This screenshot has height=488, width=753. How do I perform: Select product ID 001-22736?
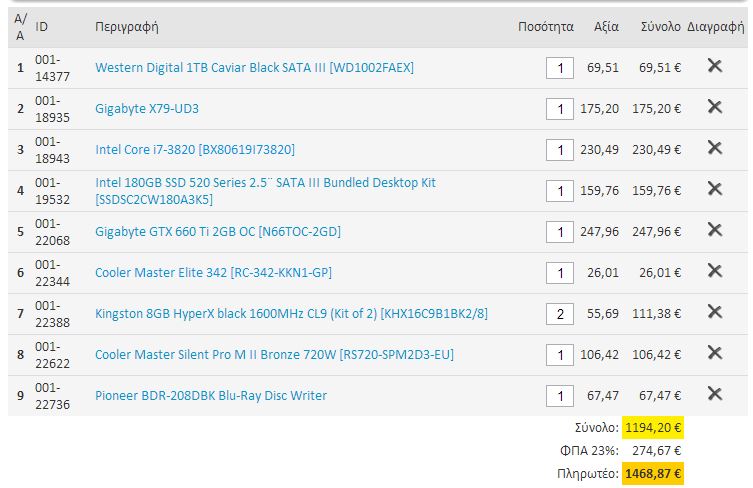(52, 396)
